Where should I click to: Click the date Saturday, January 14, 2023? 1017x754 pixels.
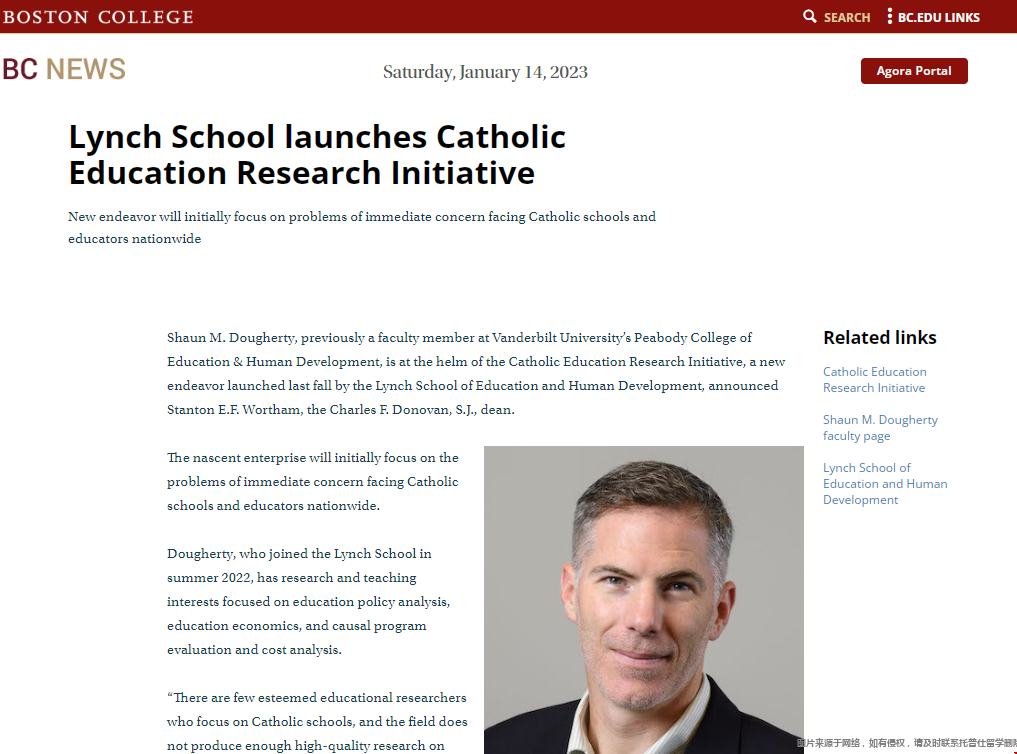pos(485,72)
